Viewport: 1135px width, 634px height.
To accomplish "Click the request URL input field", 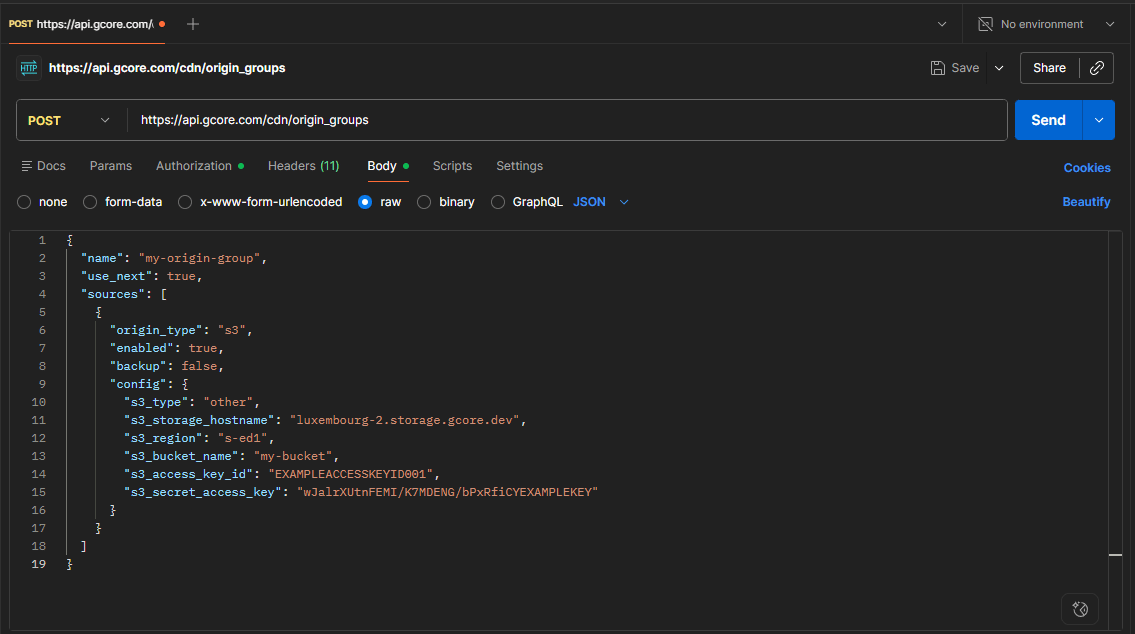I will (x=568, y=120).
